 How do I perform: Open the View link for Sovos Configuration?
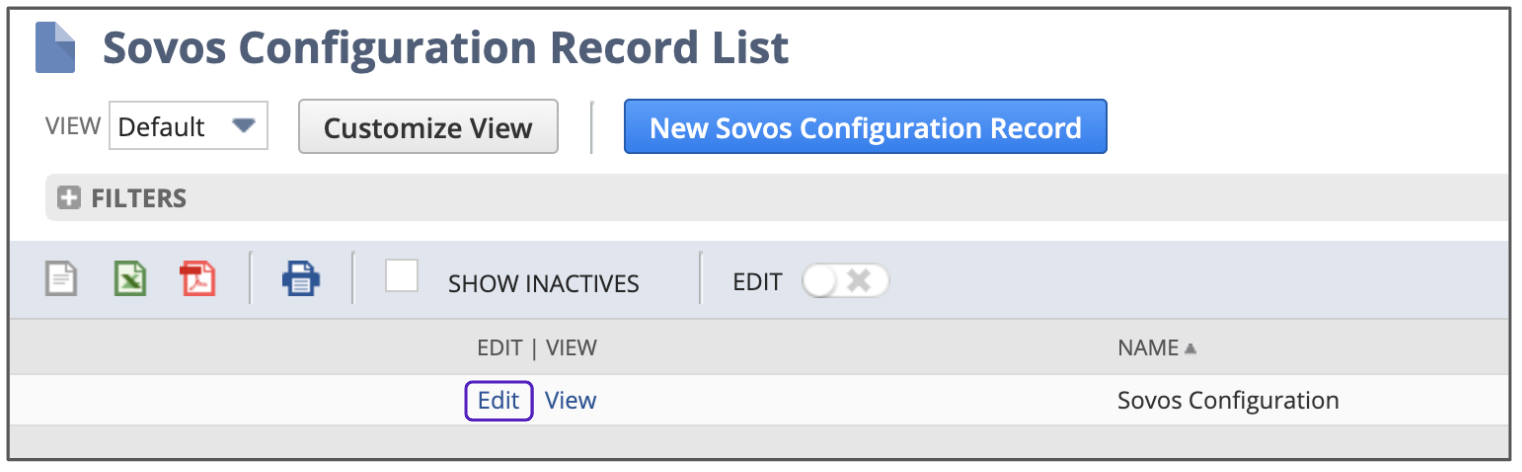(x=571, y=401)
